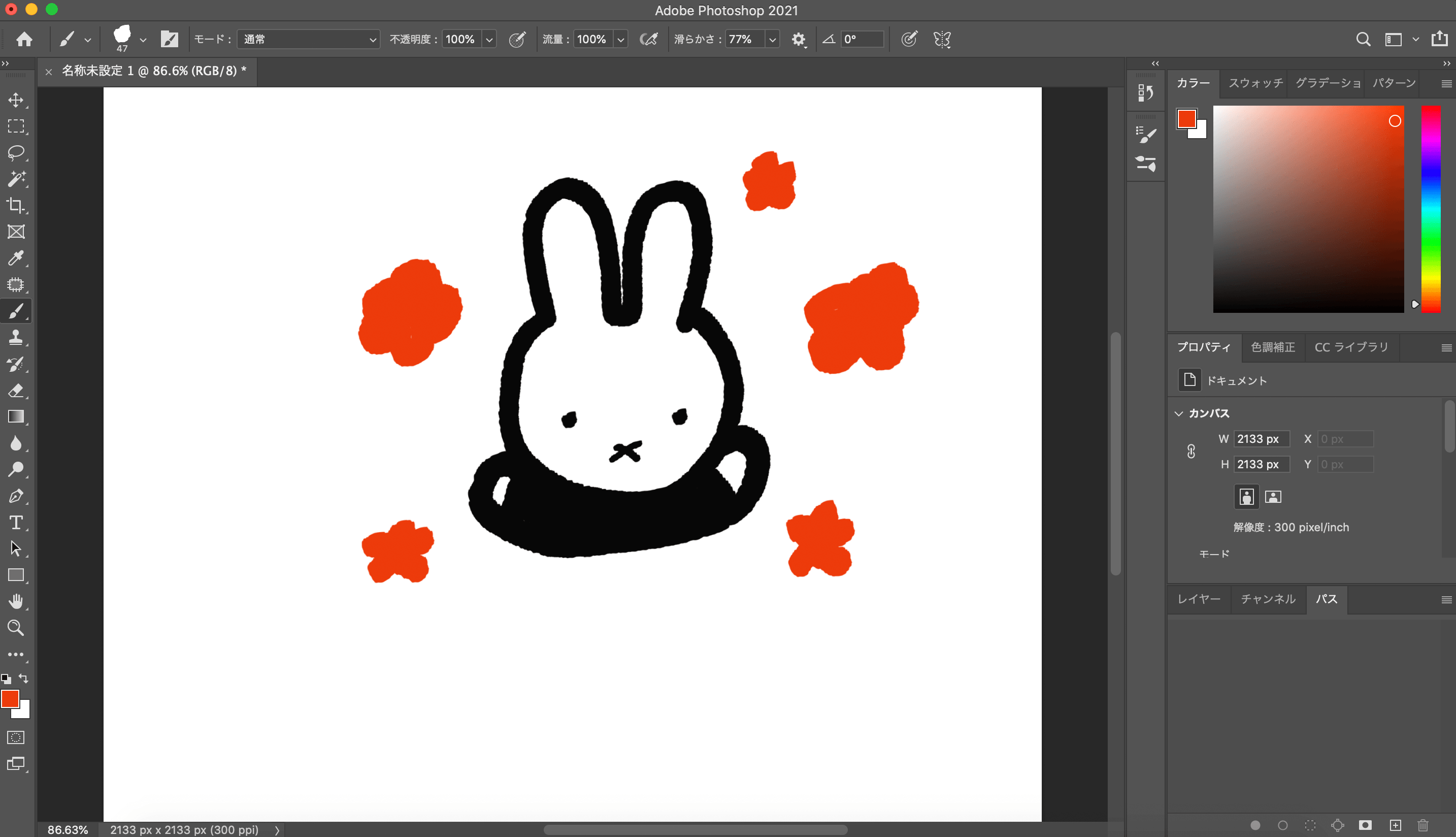Select the Clone Stamp tool
The height and width of the screenshot is (837, 1456).
coord(16,338)
